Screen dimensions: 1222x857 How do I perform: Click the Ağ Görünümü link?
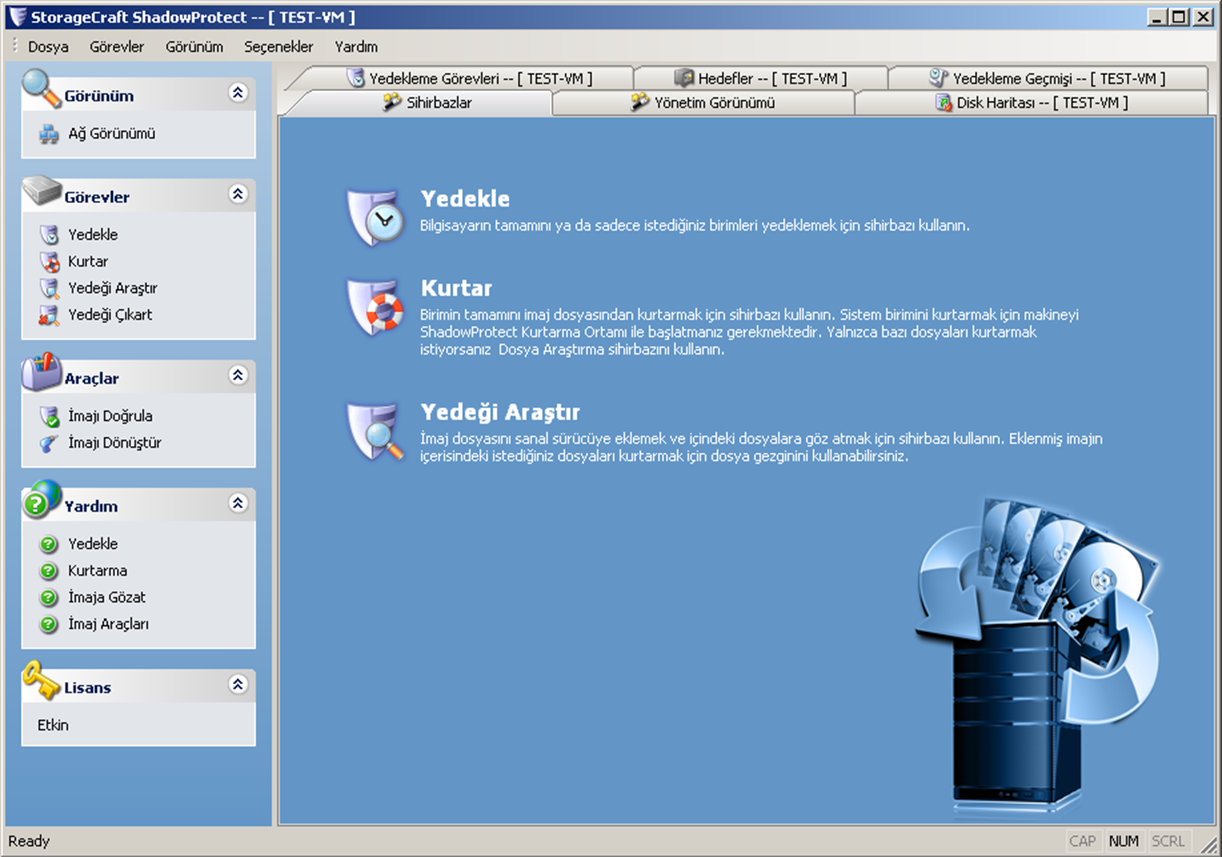(112, 134)
